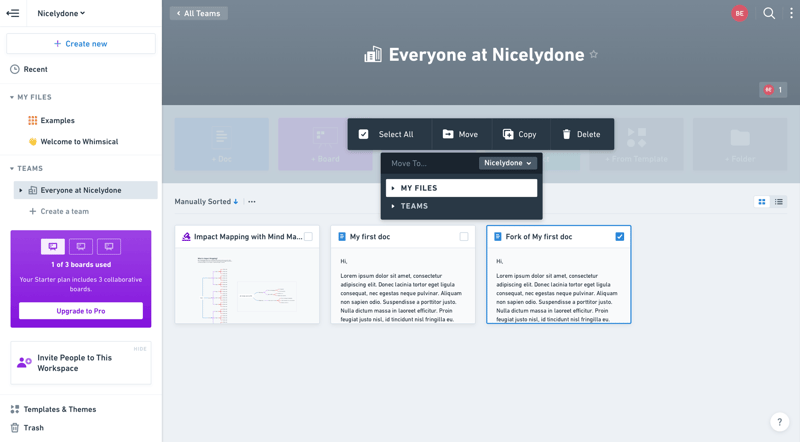800x442 pixels.
Task: Click the dimmed + Folder tile
Action: 740,144
